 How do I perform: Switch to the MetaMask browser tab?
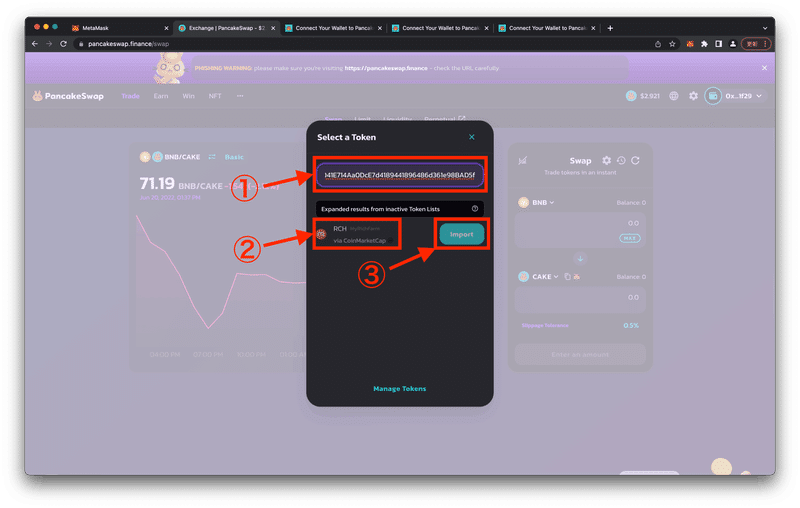click(118, 28)
